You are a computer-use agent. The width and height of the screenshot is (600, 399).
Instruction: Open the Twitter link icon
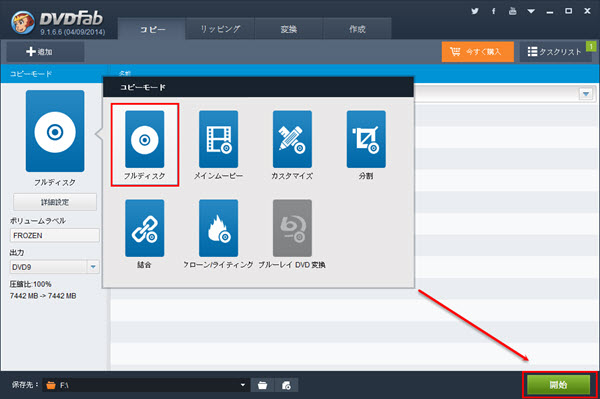click(x=475, y=11)
